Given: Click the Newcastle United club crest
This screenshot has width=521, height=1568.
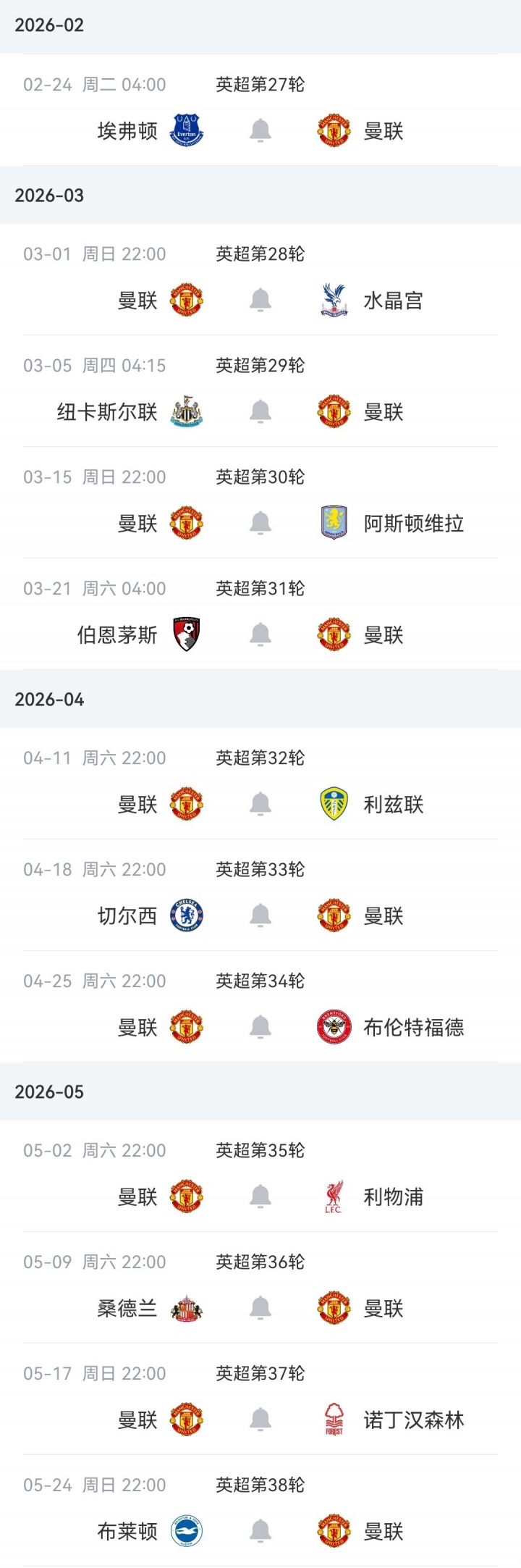Looking at the screenshot, I should click(187, 412).
